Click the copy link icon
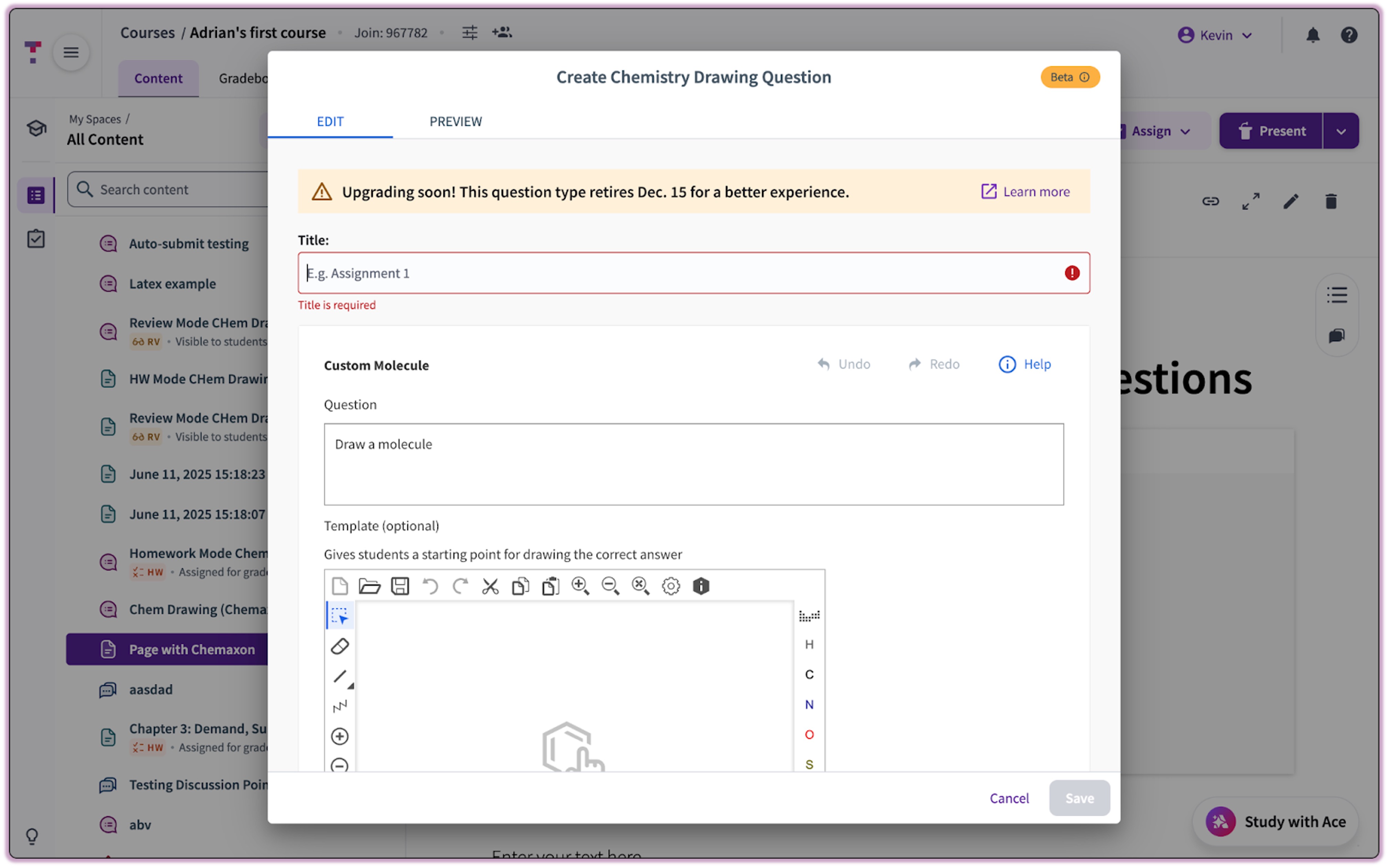Screen dimensions: 1388x868 point(1211,201)
